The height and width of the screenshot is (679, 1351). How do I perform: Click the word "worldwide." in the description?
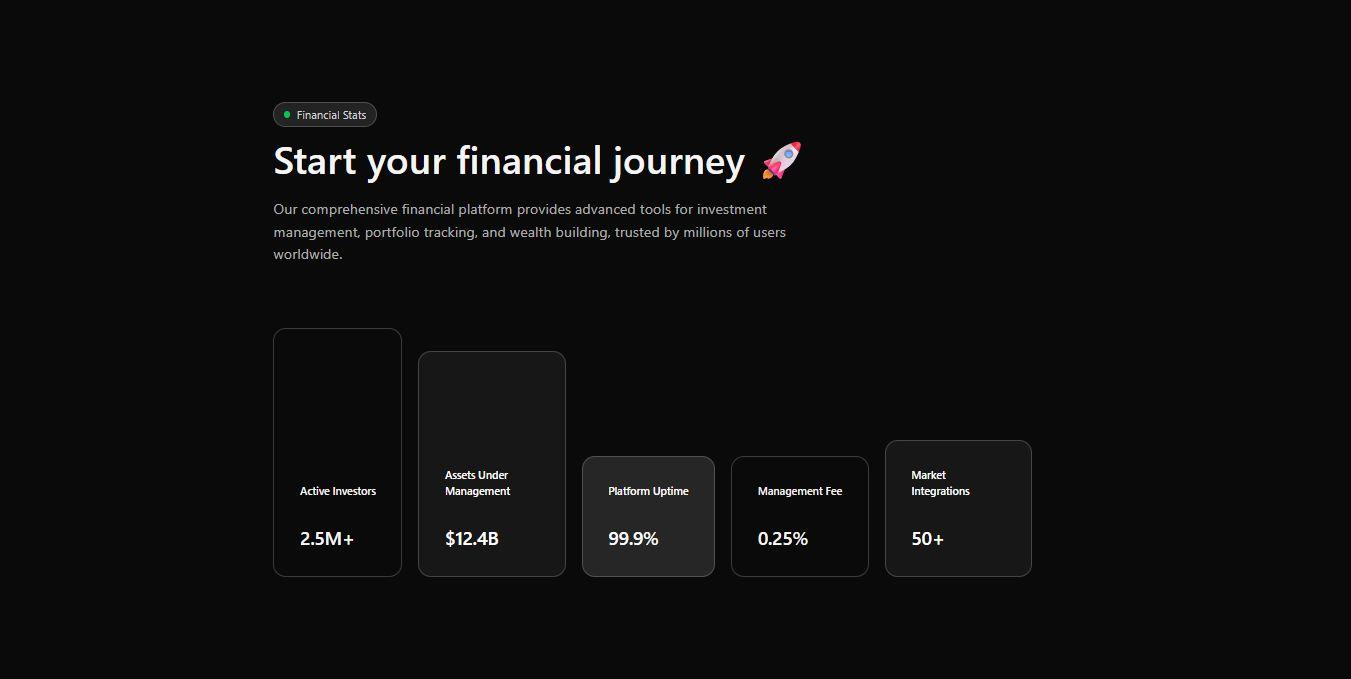pyautogui.click(x=308, y=254)
